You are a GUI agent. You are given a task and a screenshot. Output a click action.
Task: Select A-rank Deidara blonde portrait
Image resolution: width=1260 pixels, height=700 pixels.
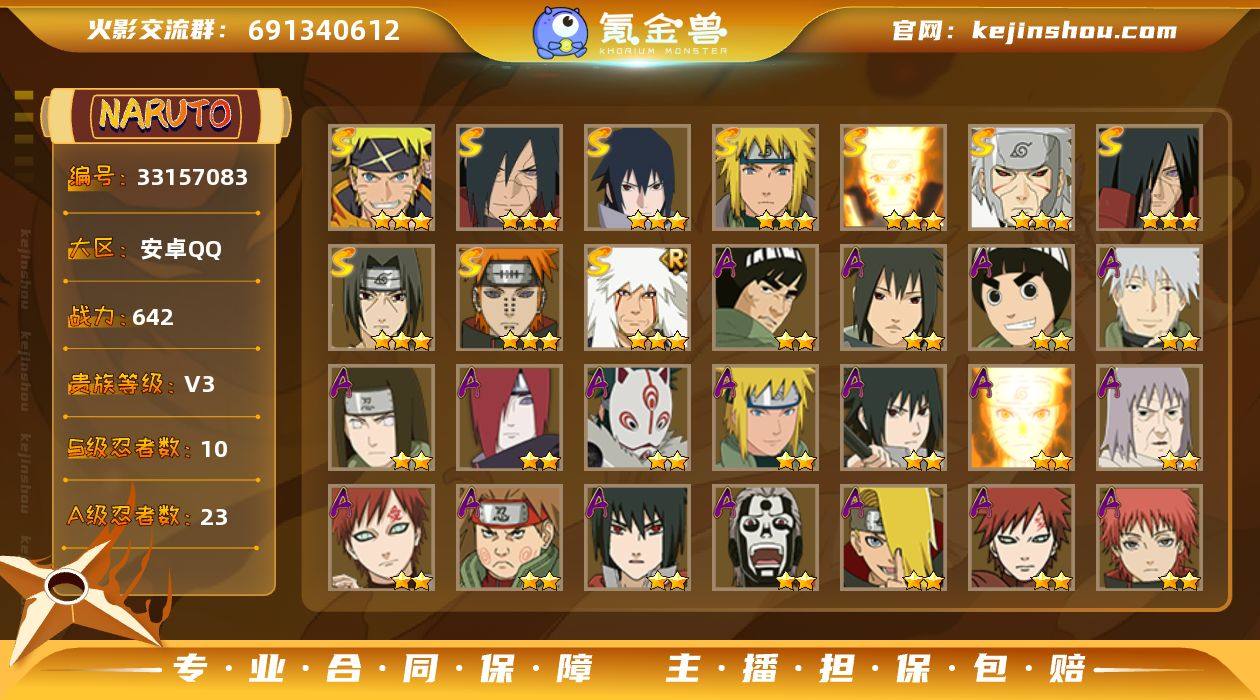pos(893,538)
